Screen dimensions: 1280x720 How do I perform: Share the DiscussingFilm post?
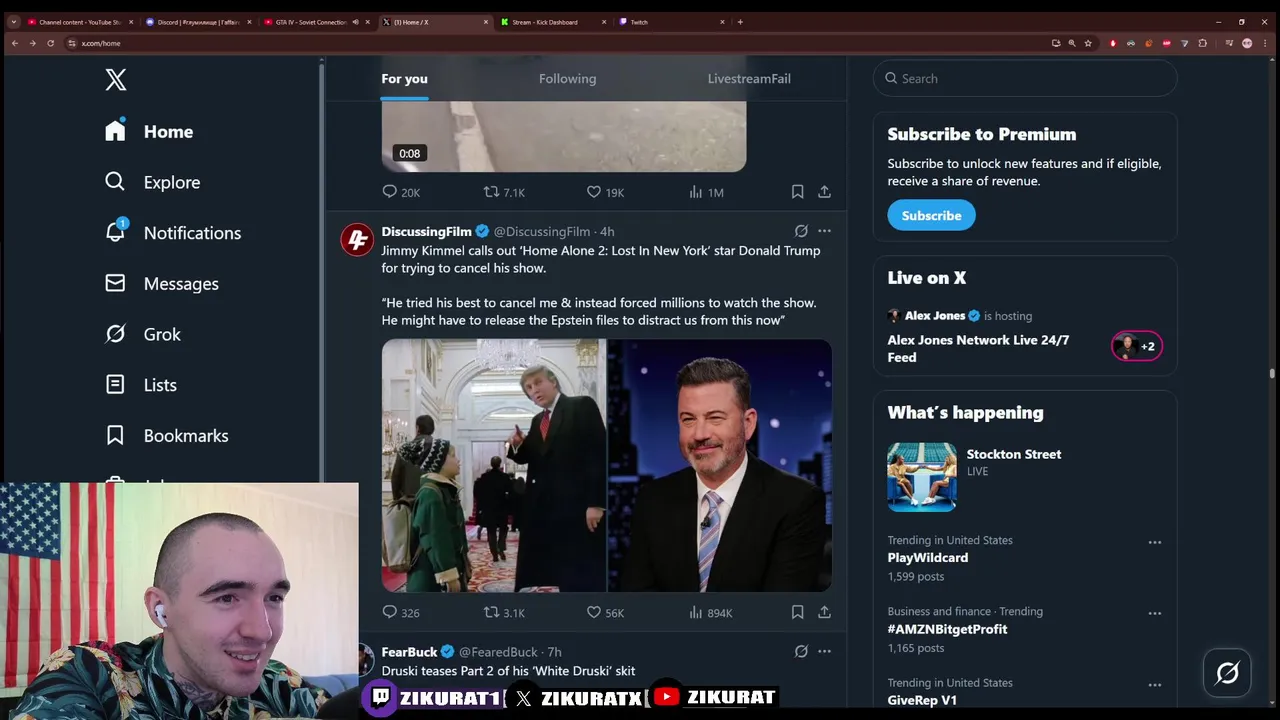[824, 611]
